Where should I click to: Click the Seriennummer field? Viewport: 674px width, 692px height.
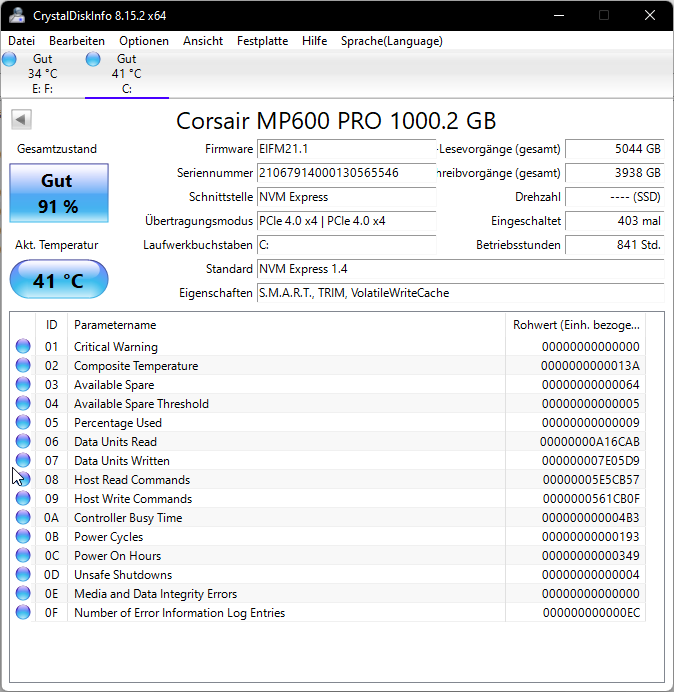coord(346,173)
